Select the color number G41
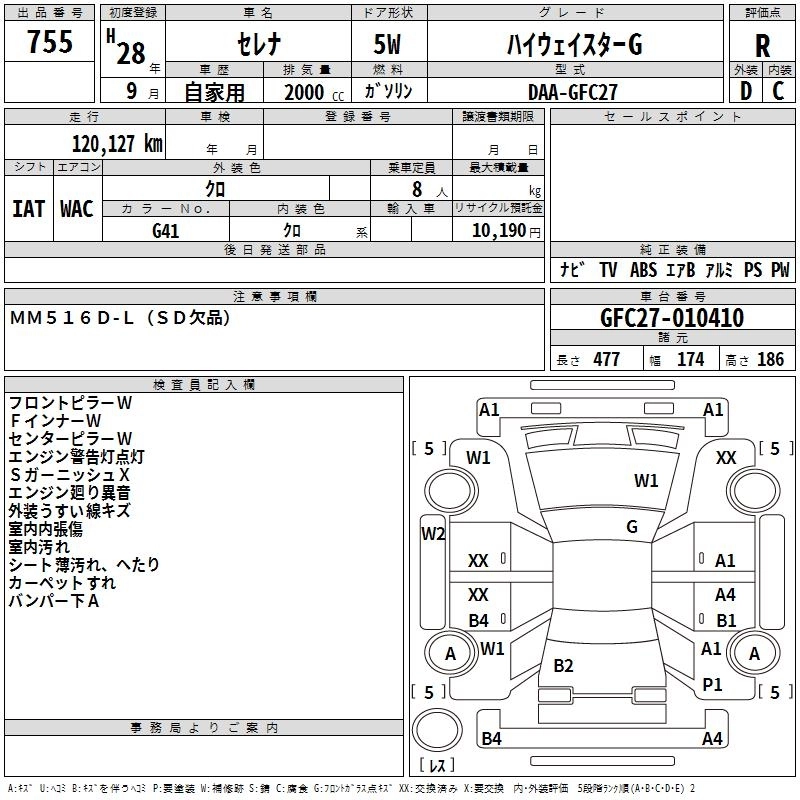 pyautogui.click(x=166, y=229)
